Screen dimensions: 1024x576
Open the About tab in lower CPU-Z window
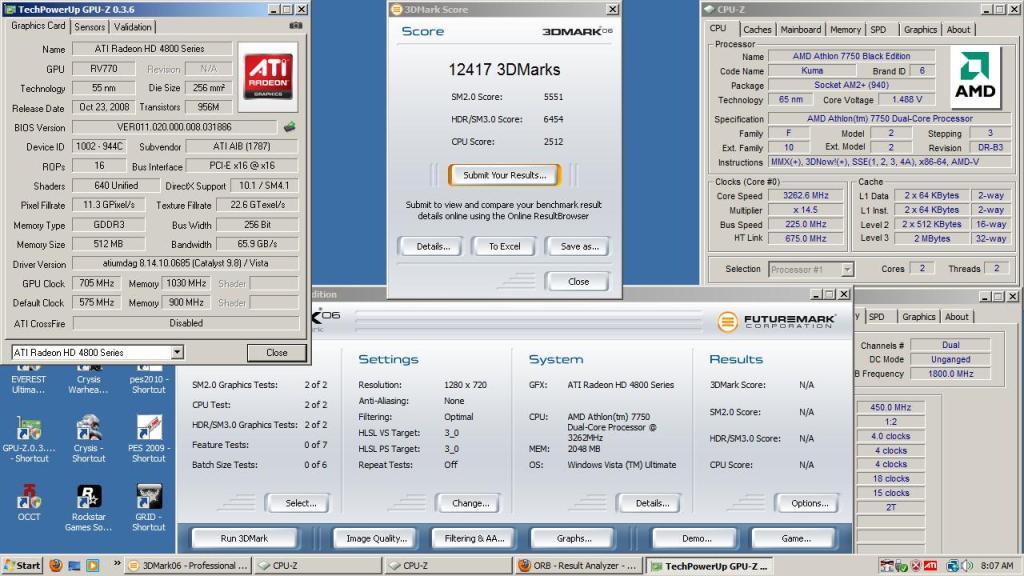tap(957, 317)
